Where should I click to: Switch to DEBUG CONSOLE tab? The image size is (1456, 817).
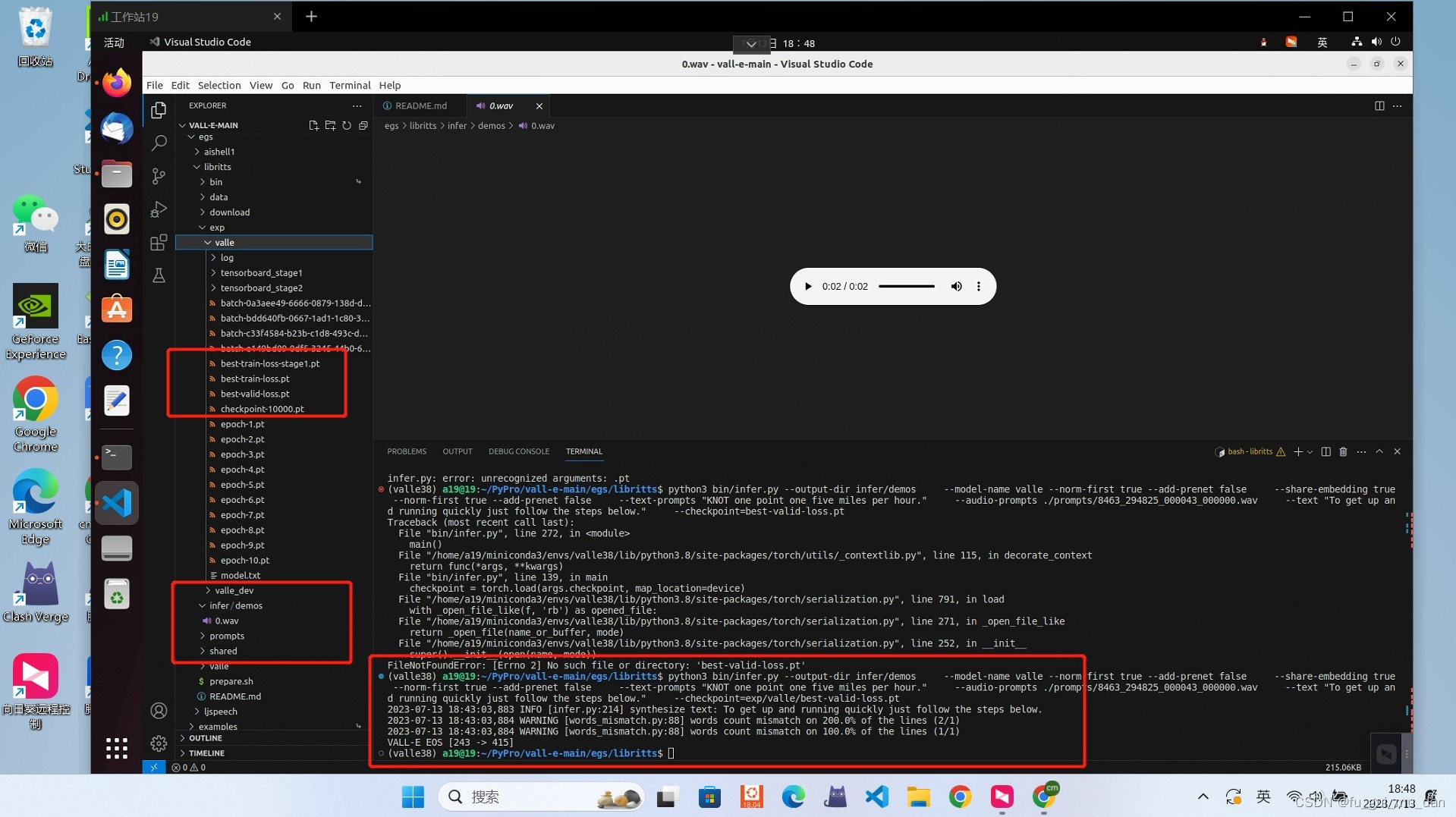pos(519,452)
